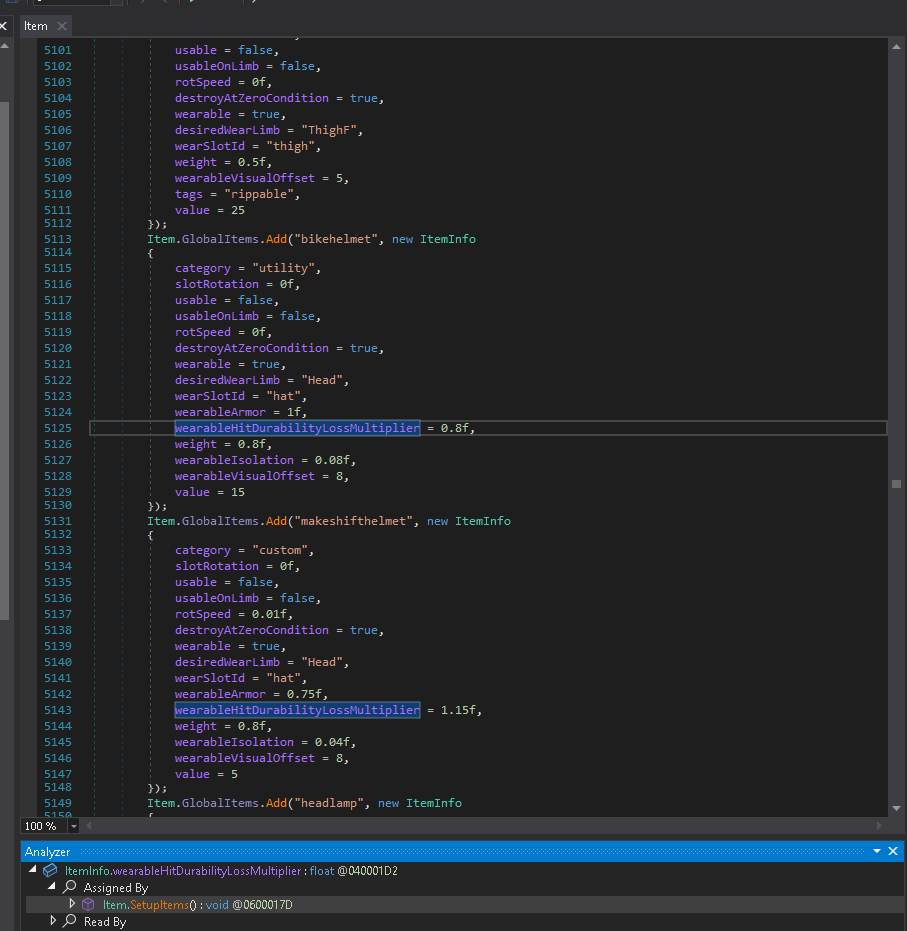Image resolution: width=907 pixels, height=931 pixels.
Task: Click GlobalItems on line 5131
Action: click(x=220, y=521)
